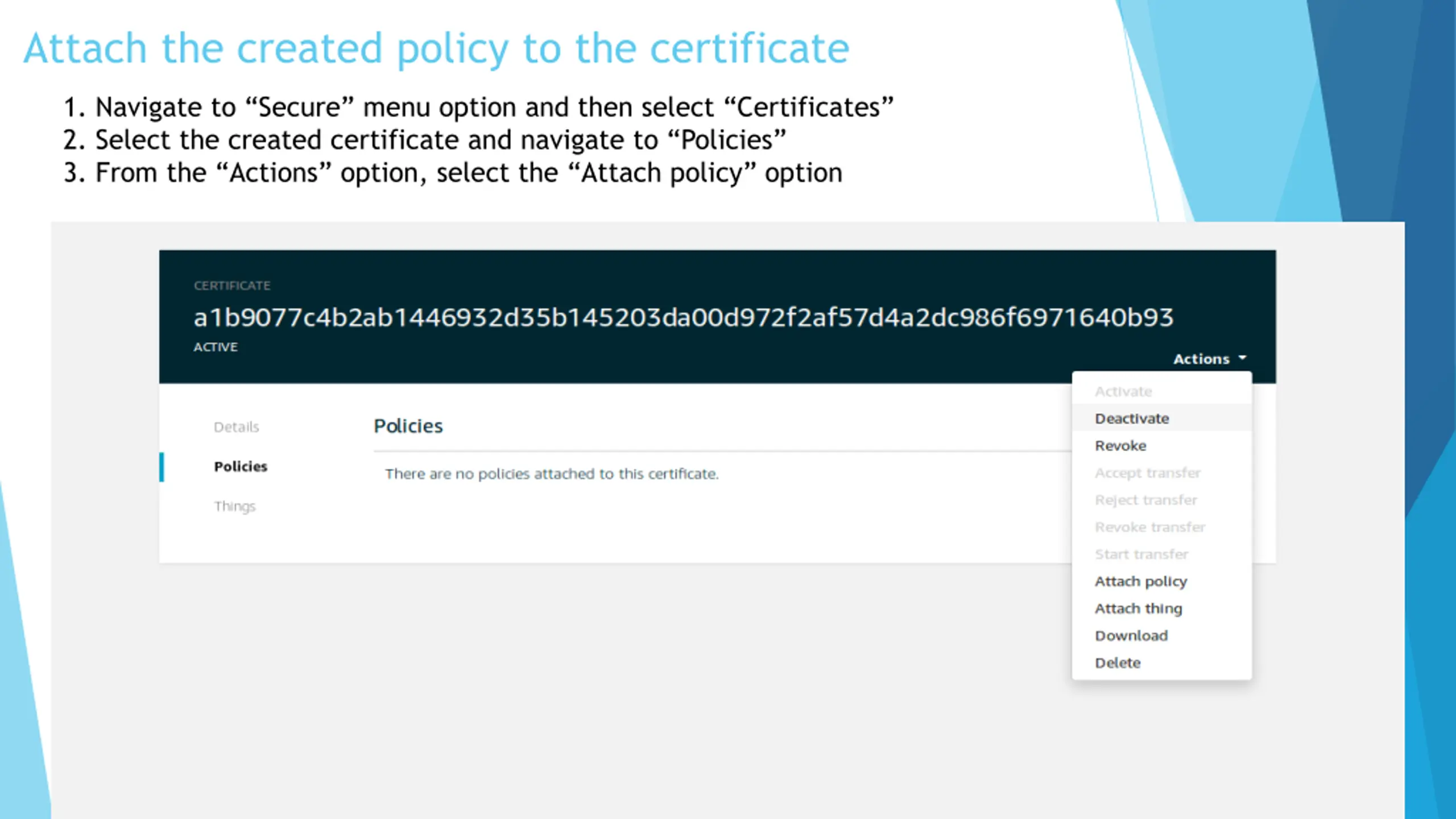Open the Actions dropdown menu

(1210, 359)
